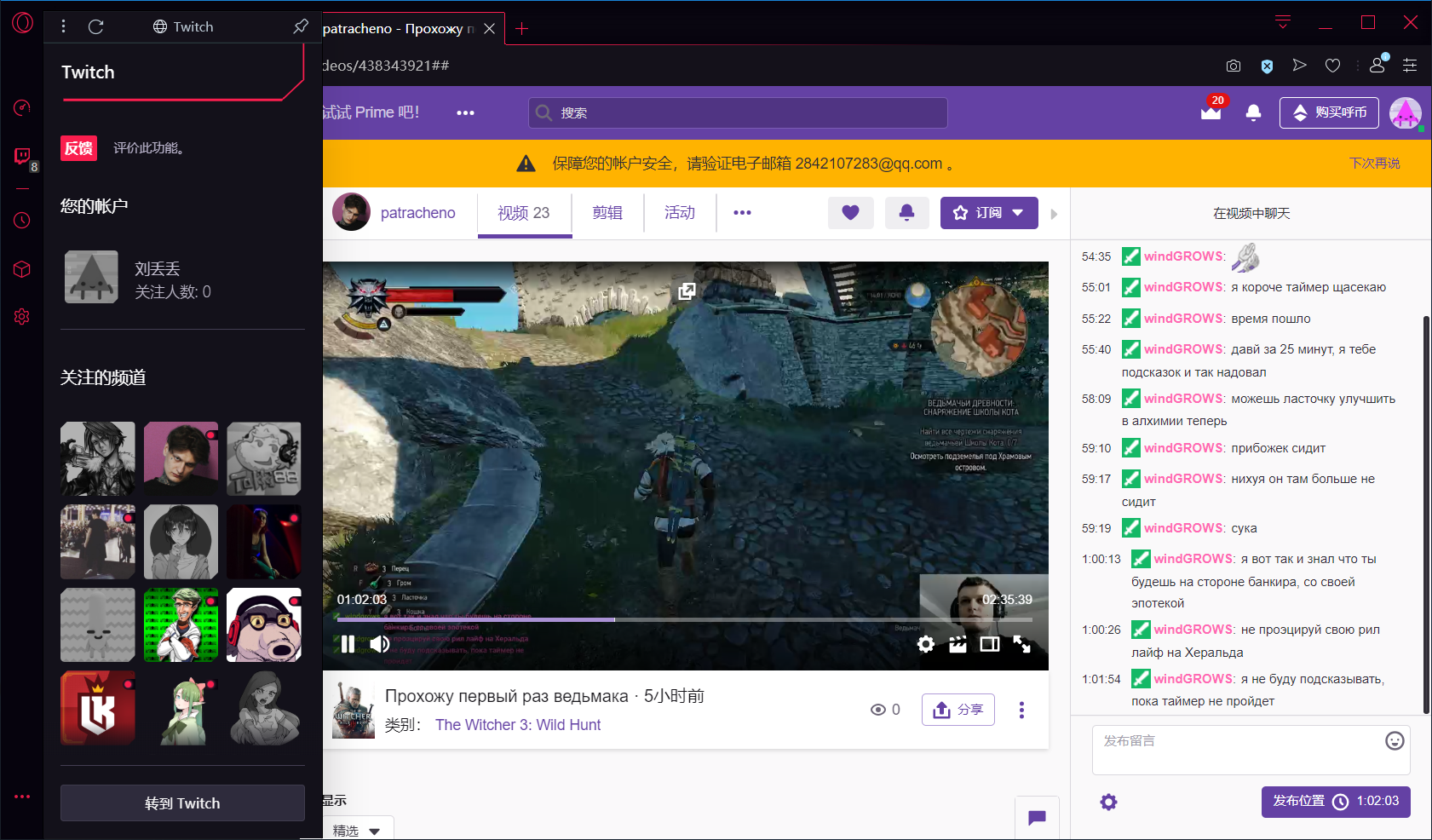1432x840 pixels.
Task: Open ad blocker shield icon
Action: click(x=1267, y=66)
